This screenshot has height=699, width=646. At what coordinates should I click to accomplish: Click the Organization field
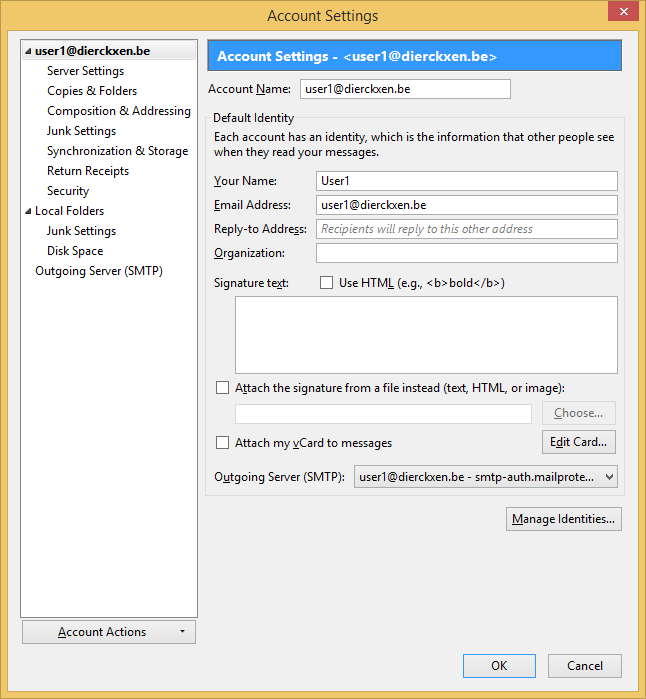[467, 253]
